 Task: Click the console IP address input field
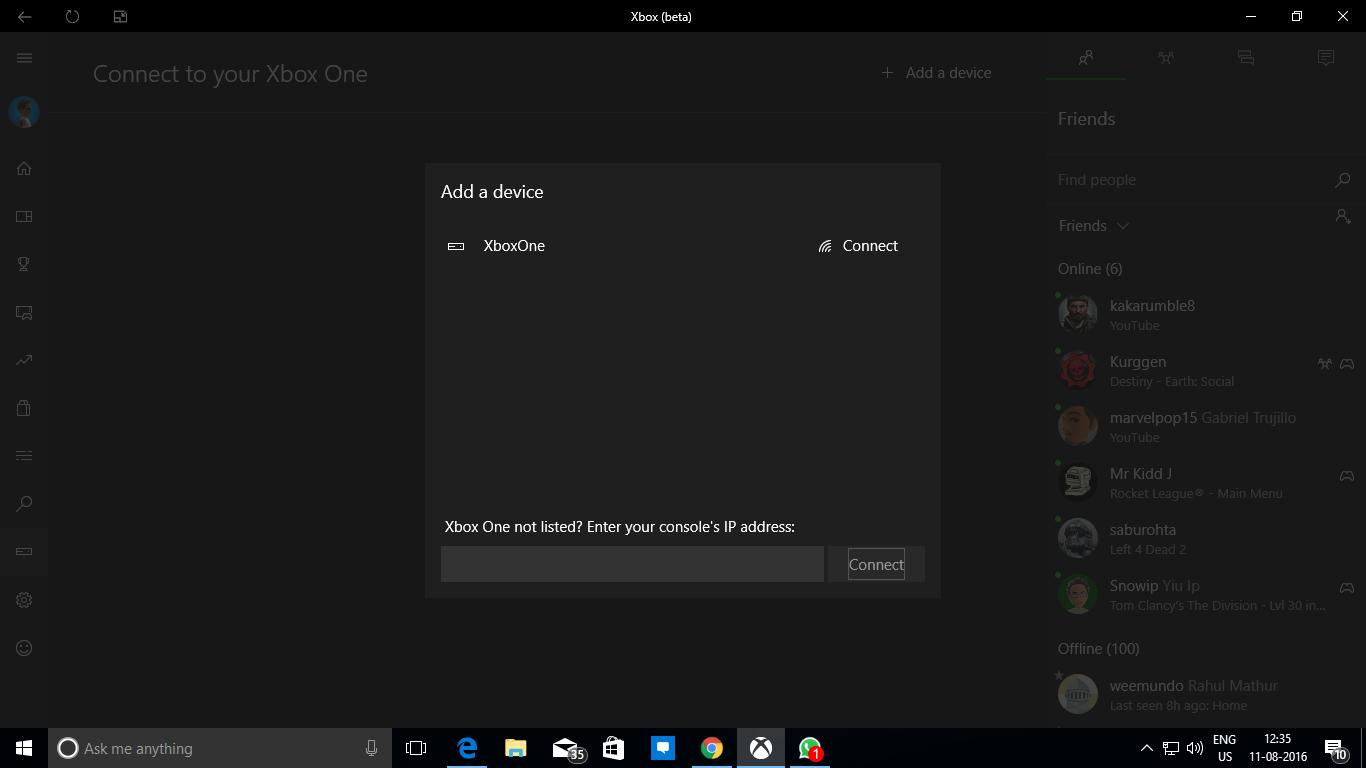point(632,564)
